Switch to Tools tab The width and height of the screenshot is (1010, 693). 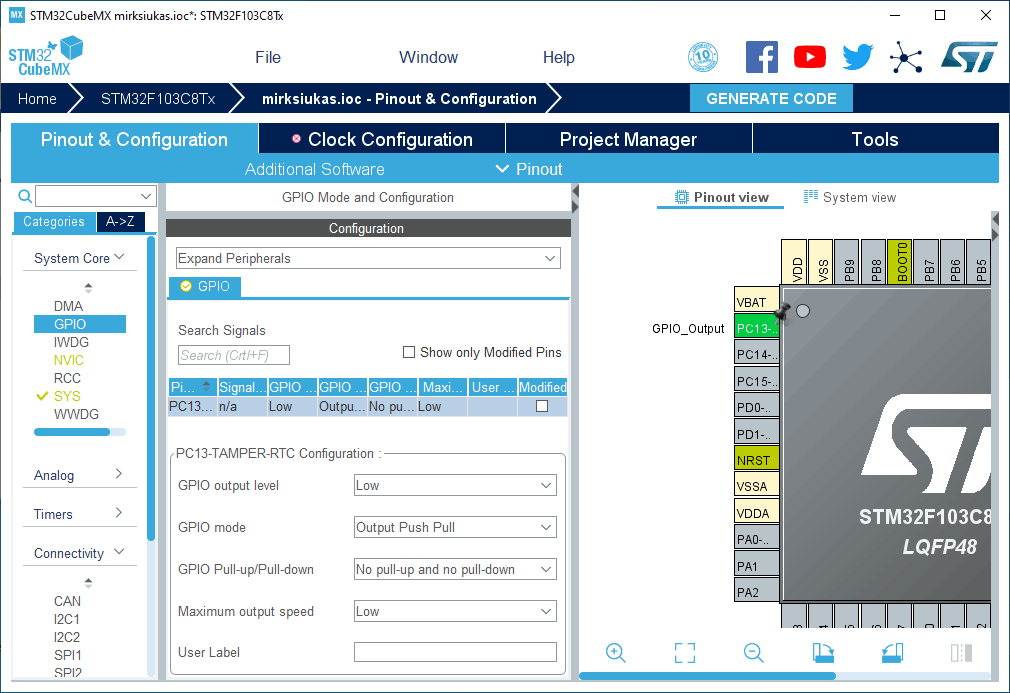coord(875,139)
